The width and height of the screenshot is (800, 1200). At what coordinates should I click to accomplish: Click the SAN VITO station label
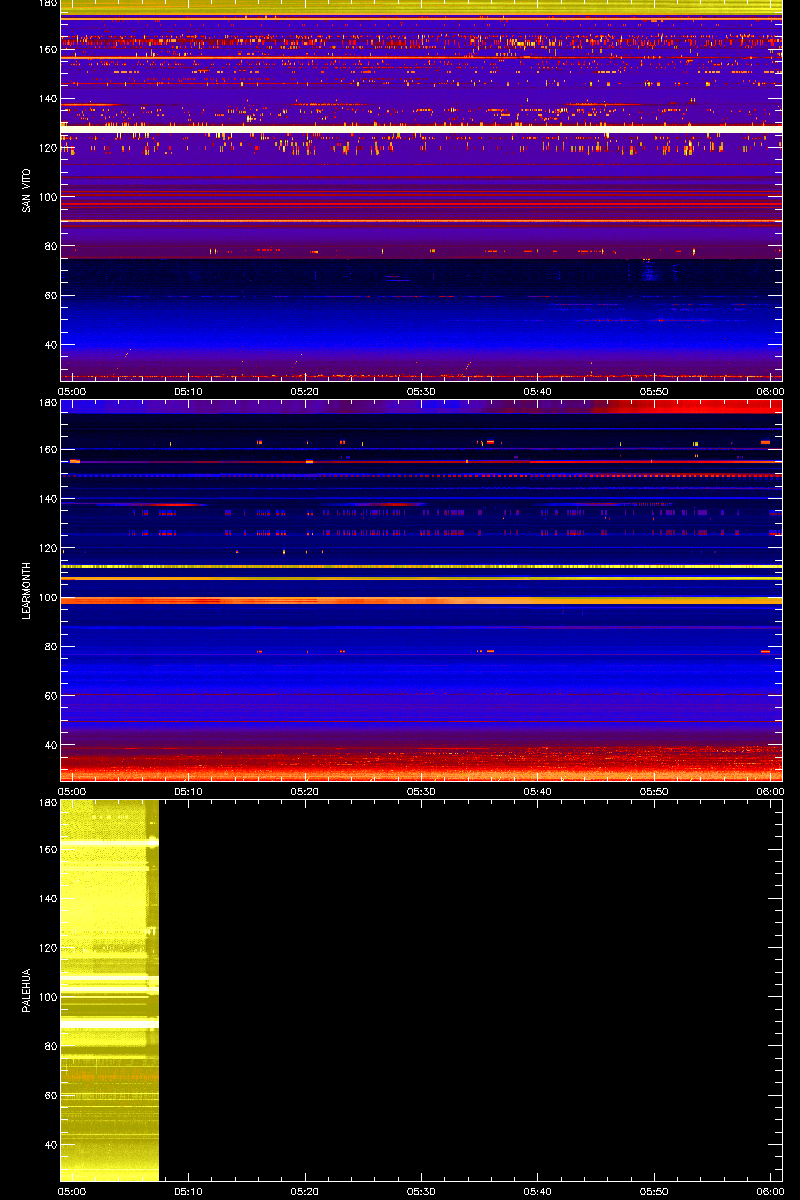(26, 191)
